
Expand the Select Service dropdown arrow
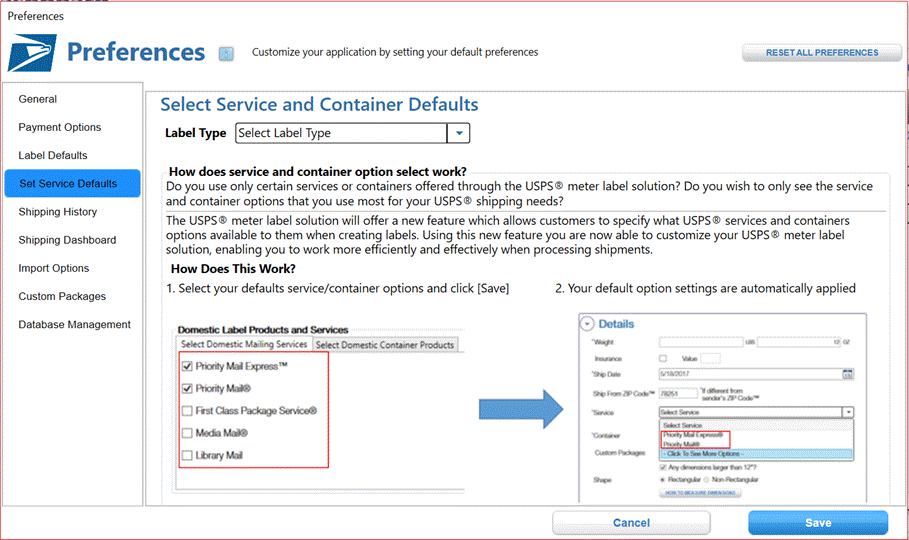pos(848,411)
